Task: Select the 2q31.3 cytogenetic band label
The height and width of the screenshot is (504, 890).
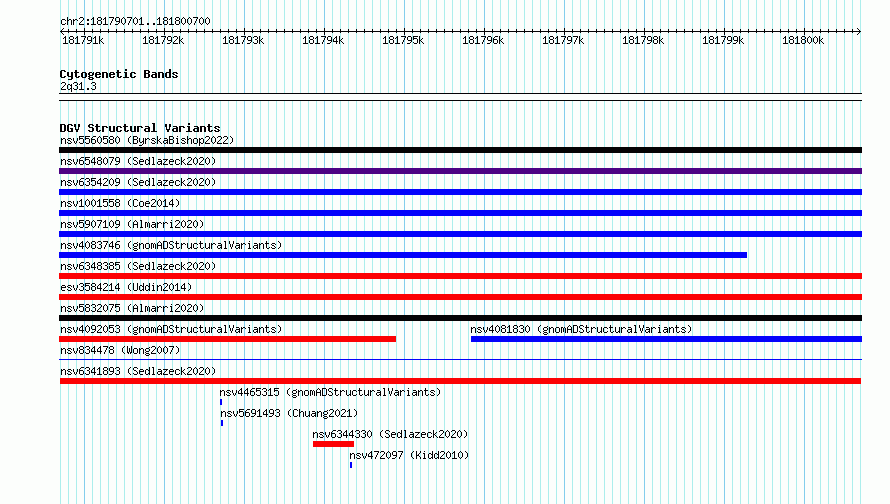Action: pyautogui.click(x=78, y=86)
